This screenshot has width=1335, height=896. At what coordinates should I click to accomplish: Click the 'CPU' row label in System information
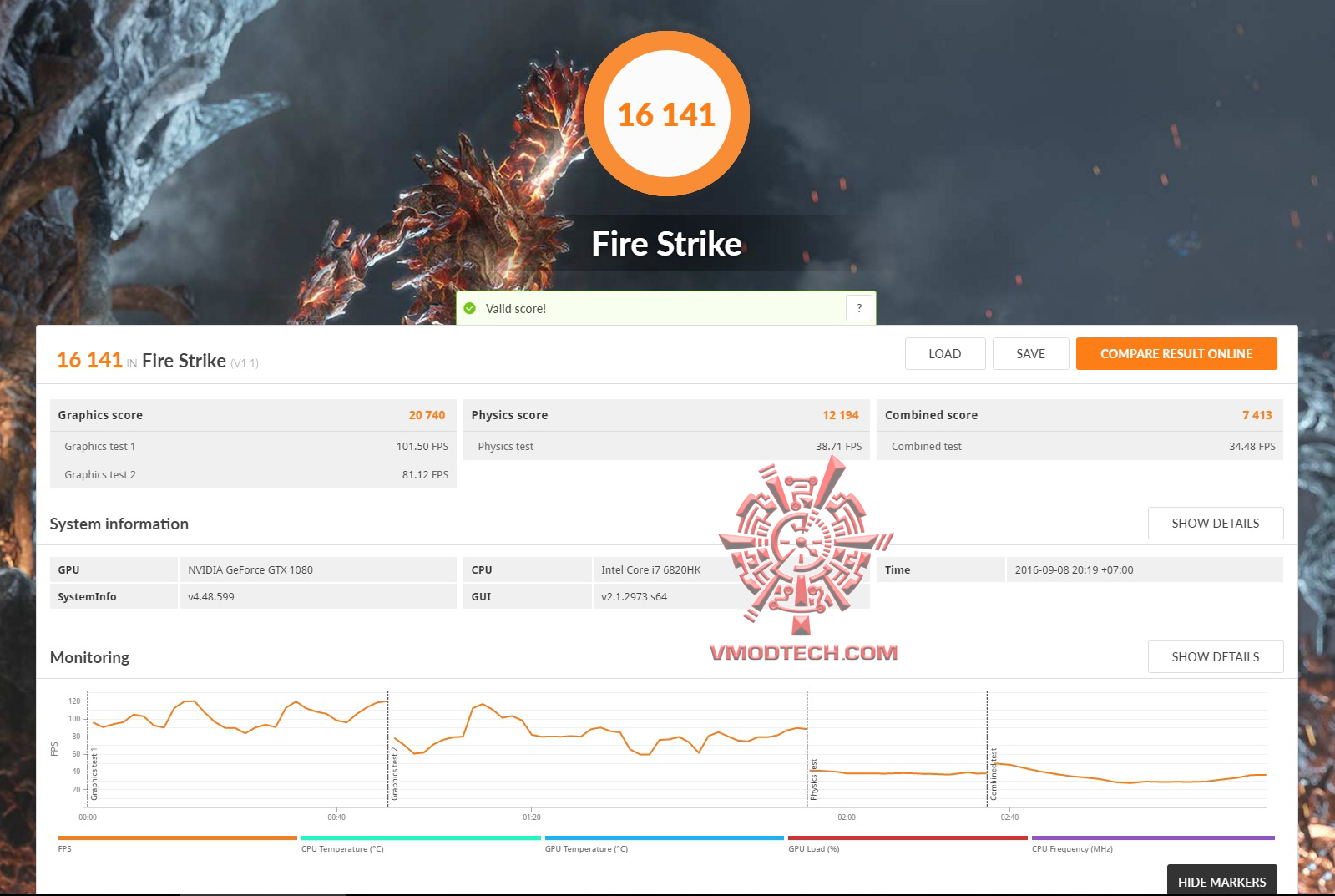pyautogui.click(x=482, y=570)
